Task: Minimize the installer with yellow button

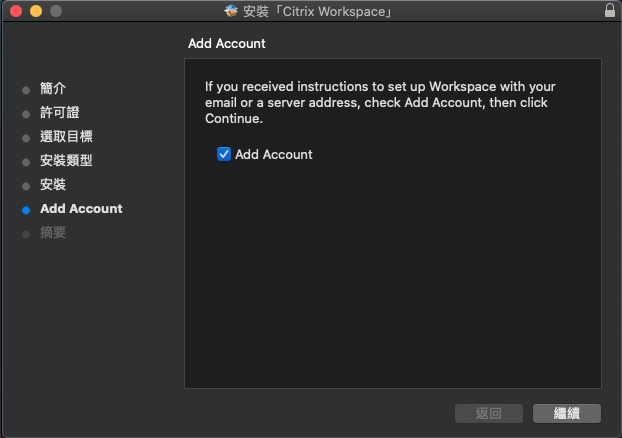Action: 36,11
